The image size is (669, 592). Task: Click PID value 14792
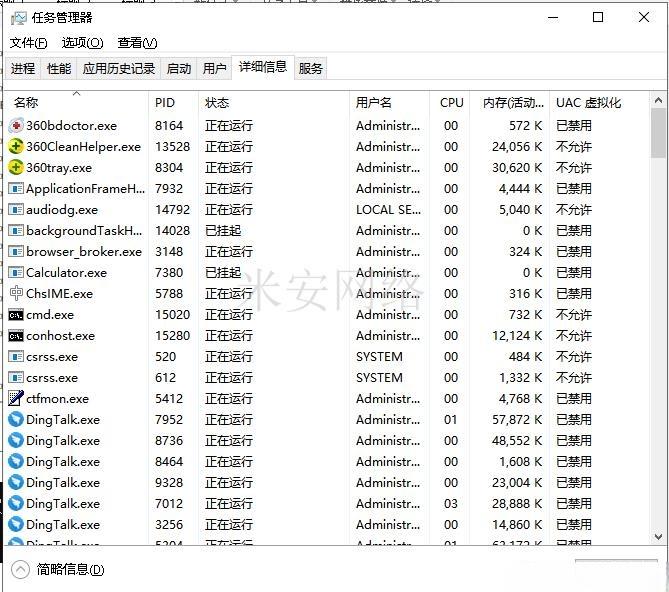click(x=172, y=209)
